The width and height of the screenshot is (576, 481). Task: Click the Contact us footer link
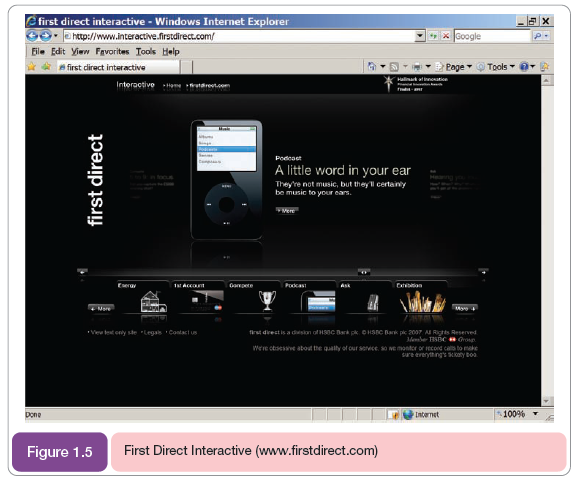[181, 332]
